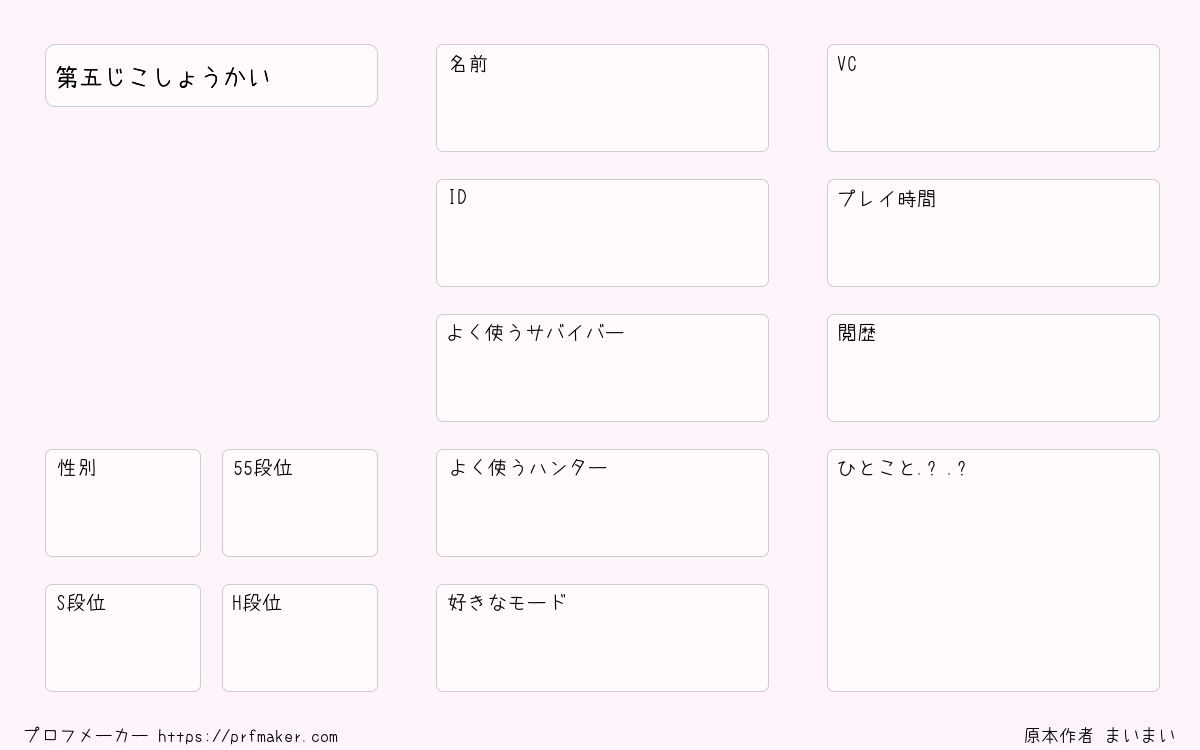Select the プレイ時間 field

[993, 233]
